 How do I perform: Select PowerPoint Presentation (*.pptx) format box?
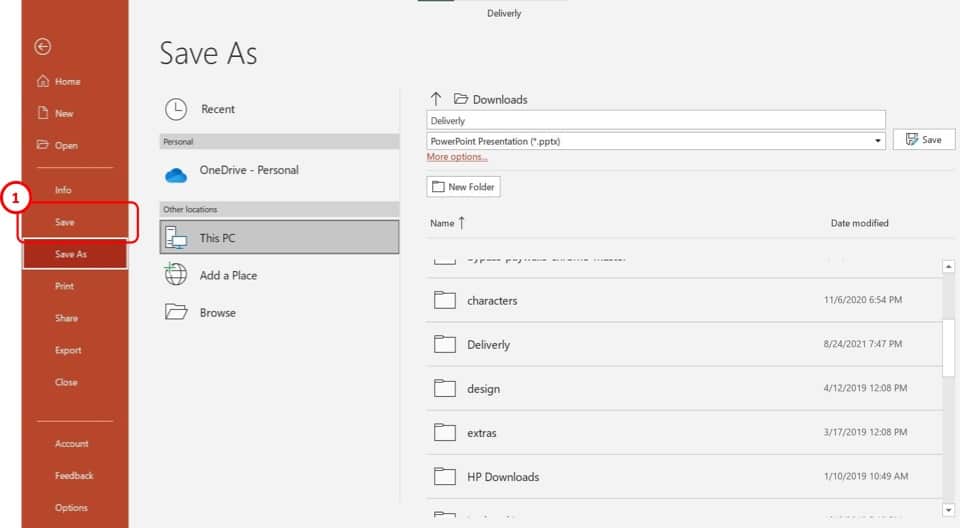pyautogui.click(x=656, y=141)
